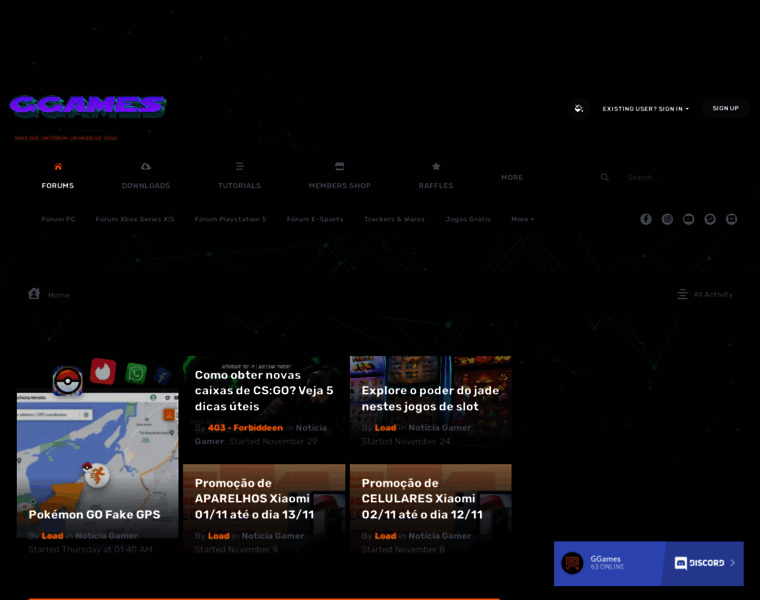Go to the Forums tab
760x600 pixels.
coord(58,186)
